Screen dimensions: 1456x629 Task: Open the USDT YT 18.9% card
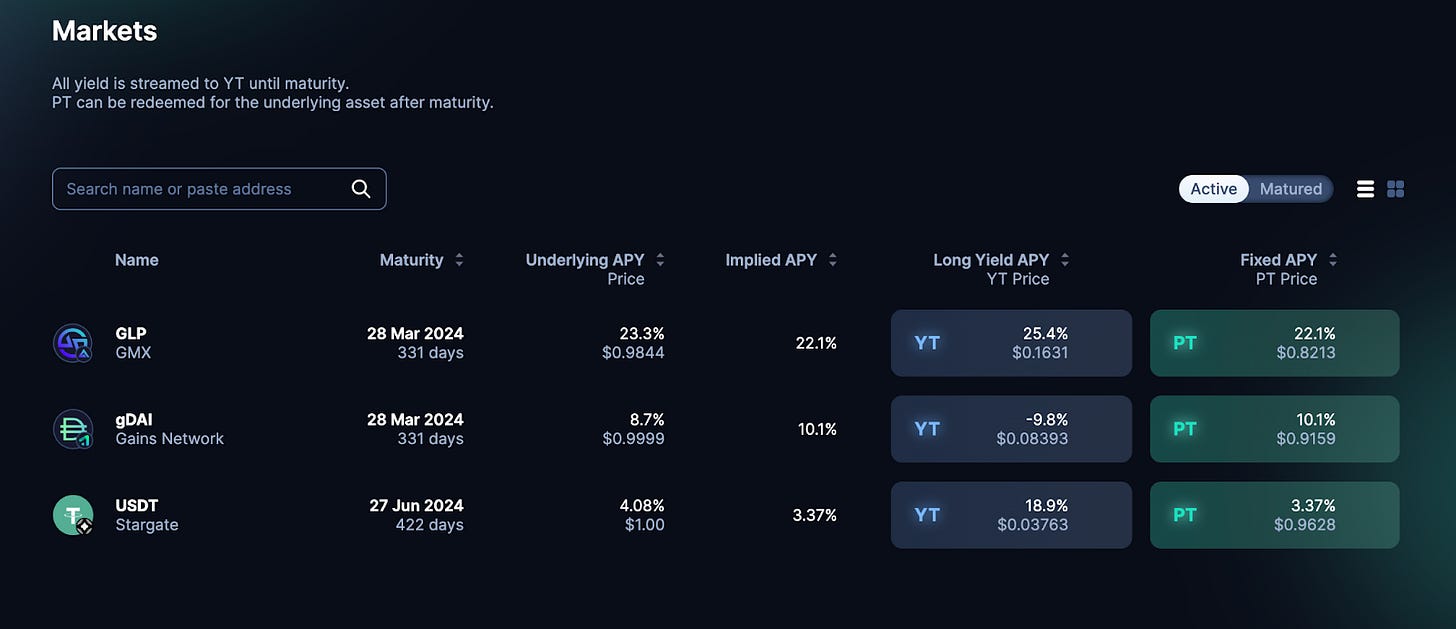click(x=1011, y=515)
